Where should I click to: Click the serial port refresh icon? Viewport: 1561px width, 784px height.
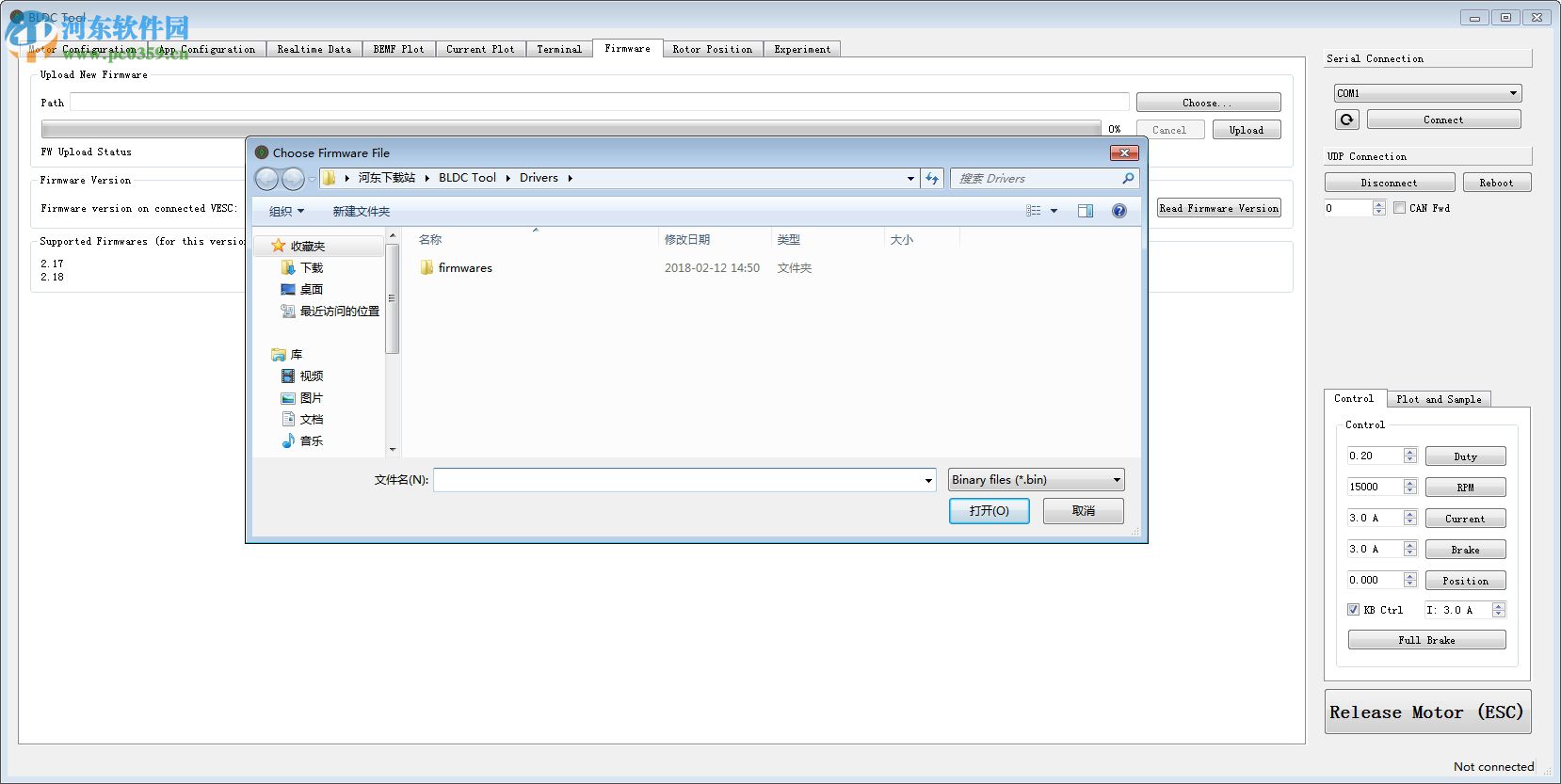coord(1347,120)
